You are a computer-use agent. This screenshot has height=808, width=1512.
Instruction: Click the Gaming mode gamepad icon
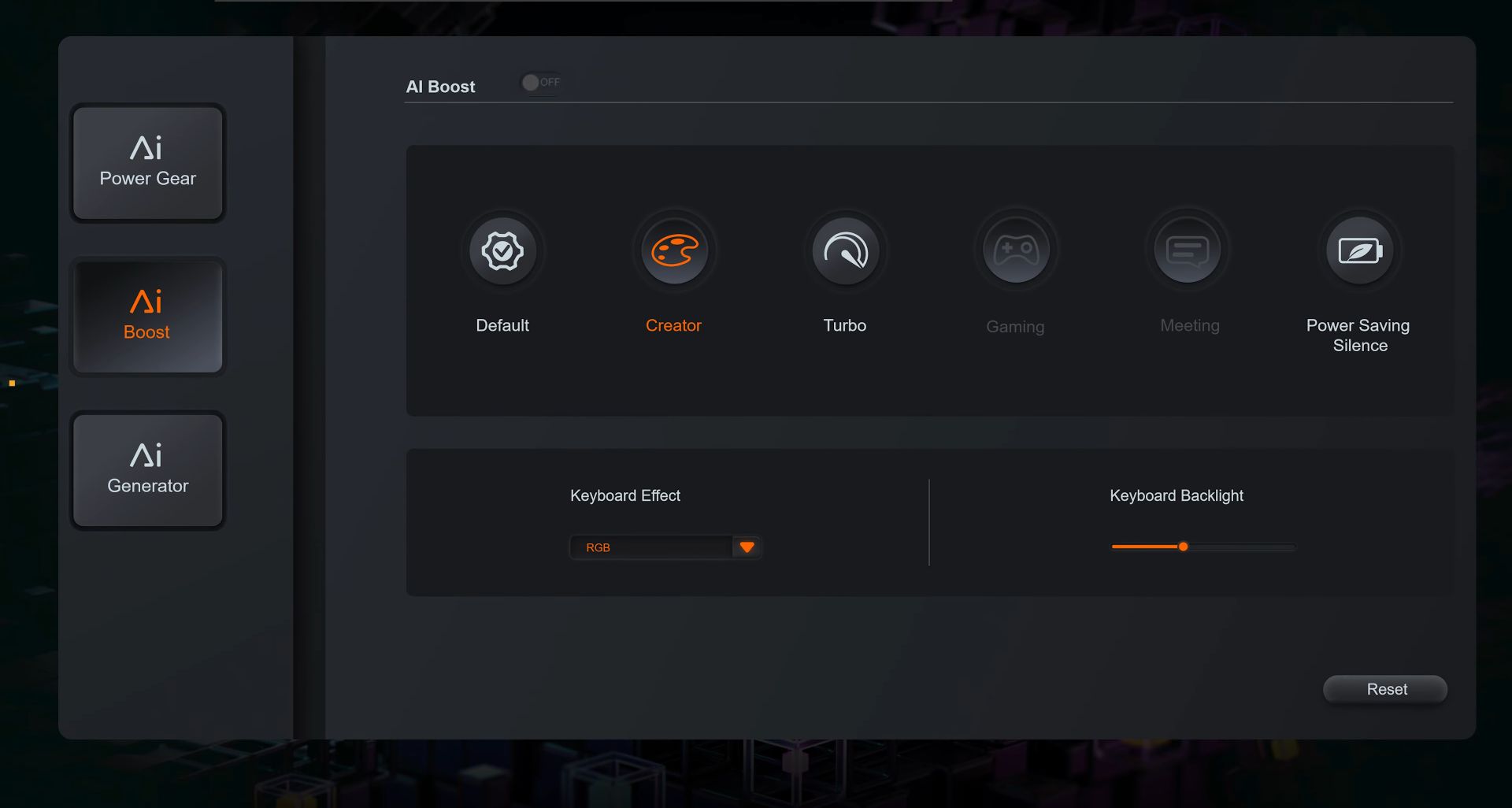(1015, 249)
